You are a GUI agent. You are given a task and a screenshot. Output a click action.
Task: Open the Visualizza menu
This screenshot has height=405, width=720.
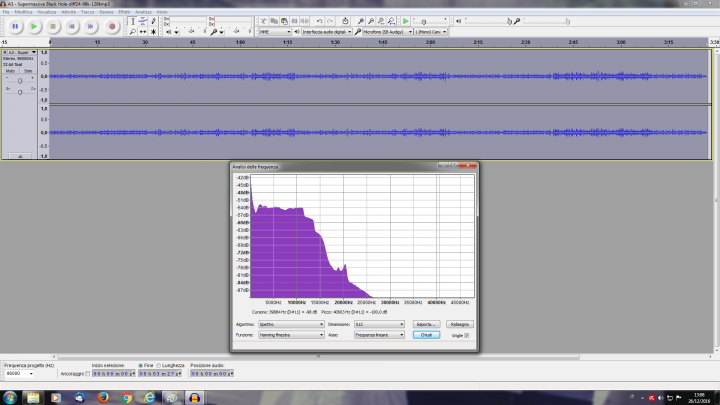coord(46,12)
